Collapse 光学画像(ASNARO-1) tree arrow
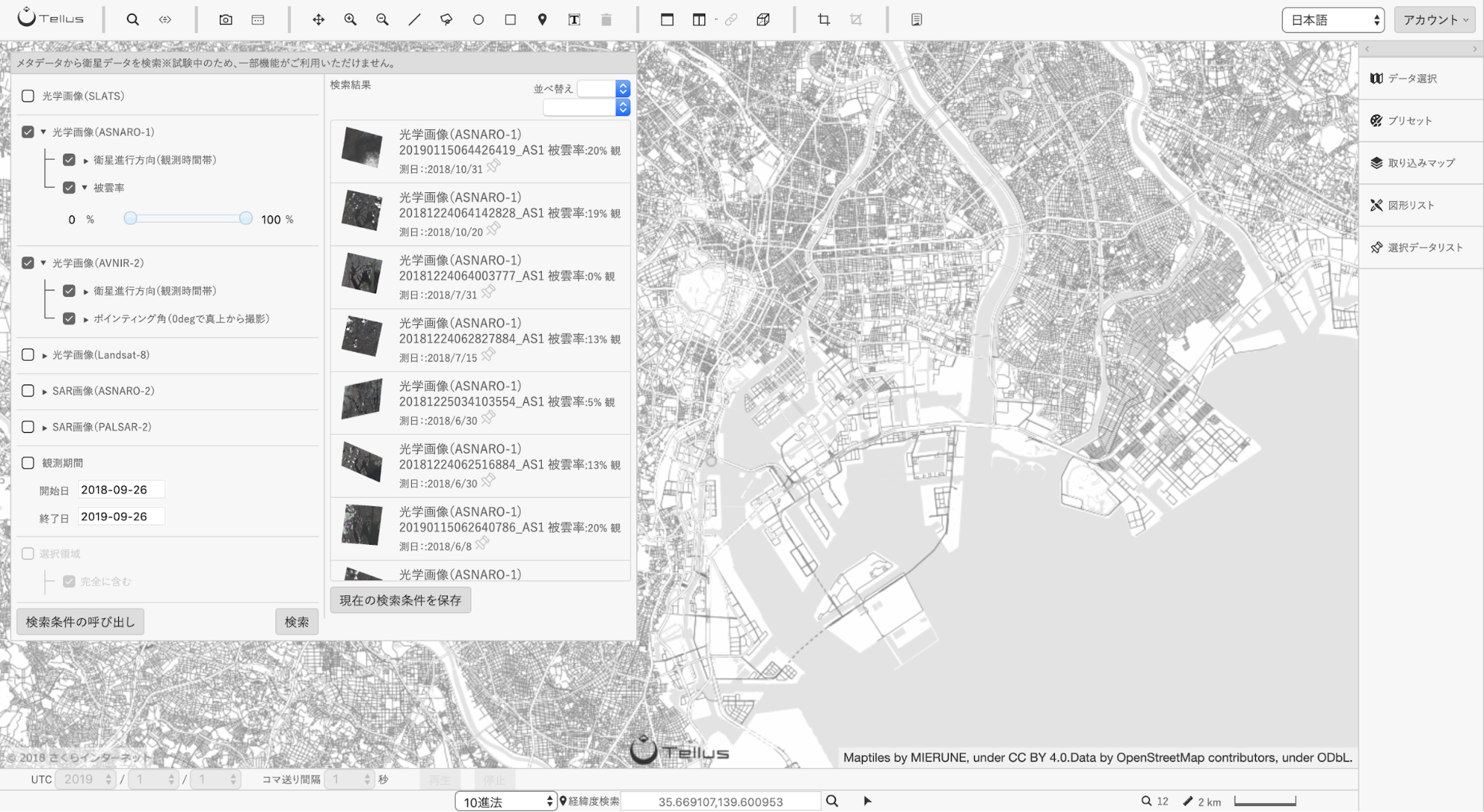1484x812 pixels. (43, 132)
